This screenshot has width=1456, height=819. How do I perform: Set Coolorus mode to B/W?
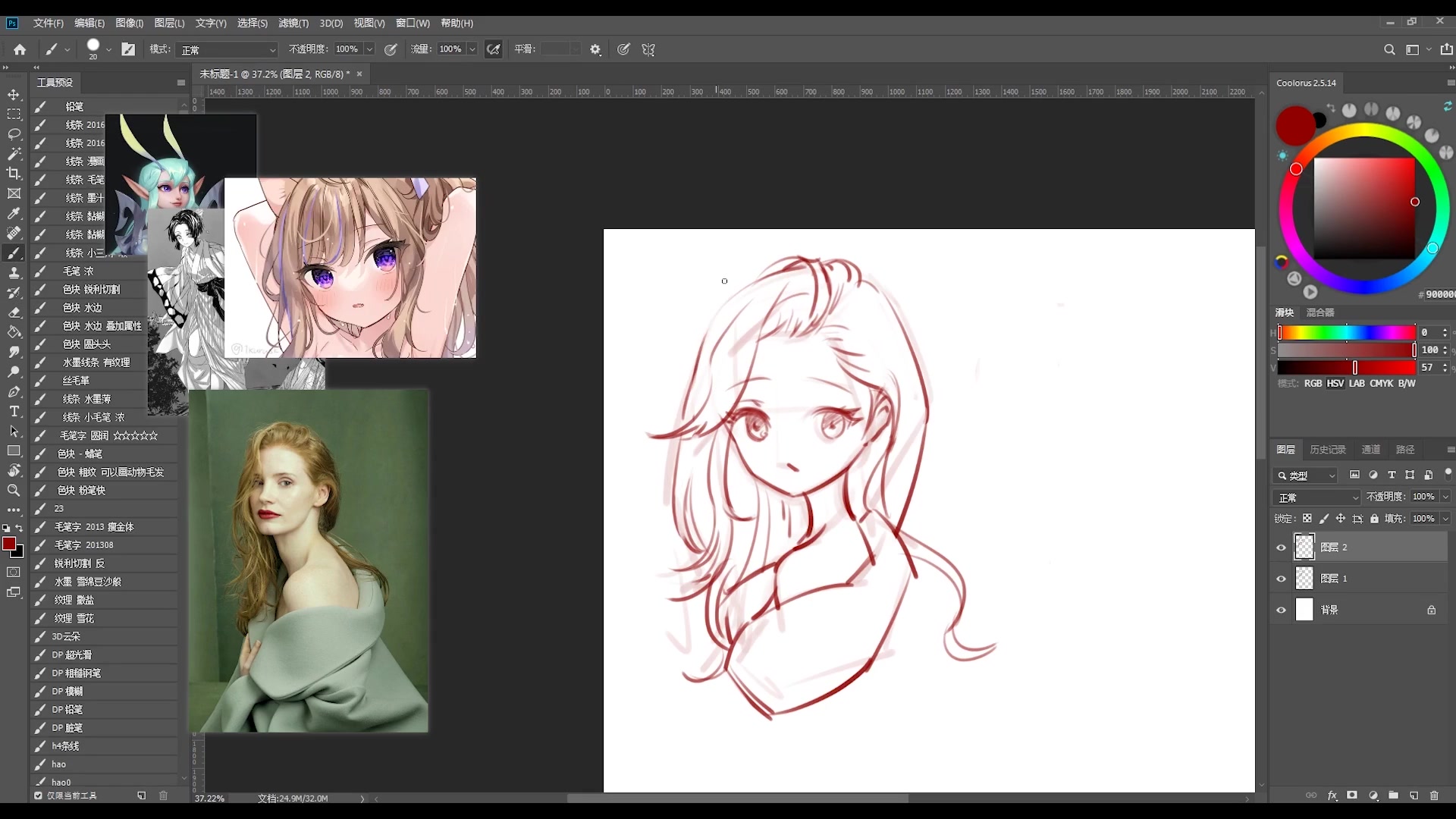1407,384
